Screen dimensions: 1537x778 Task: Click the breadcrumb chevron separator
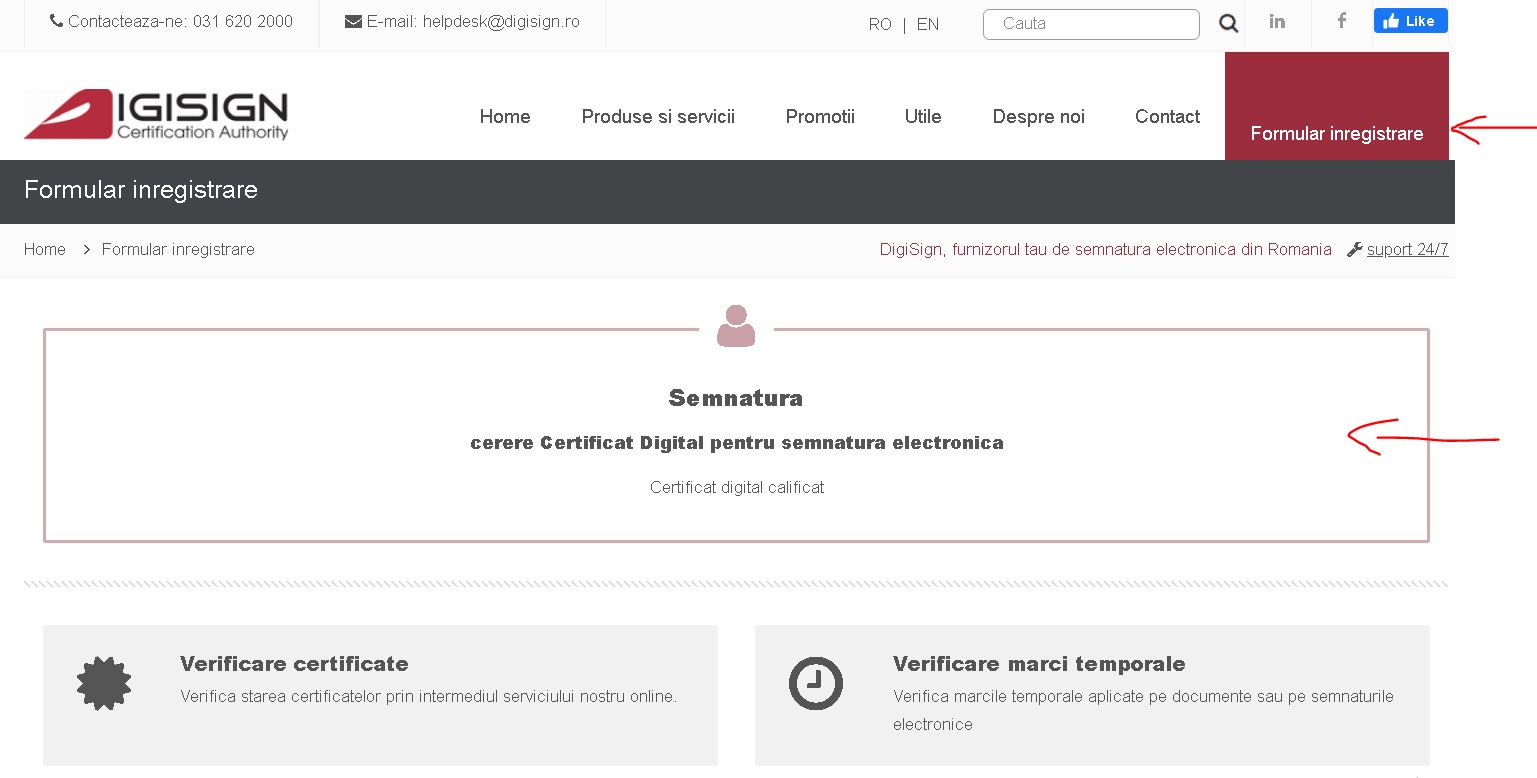[87, 249]
